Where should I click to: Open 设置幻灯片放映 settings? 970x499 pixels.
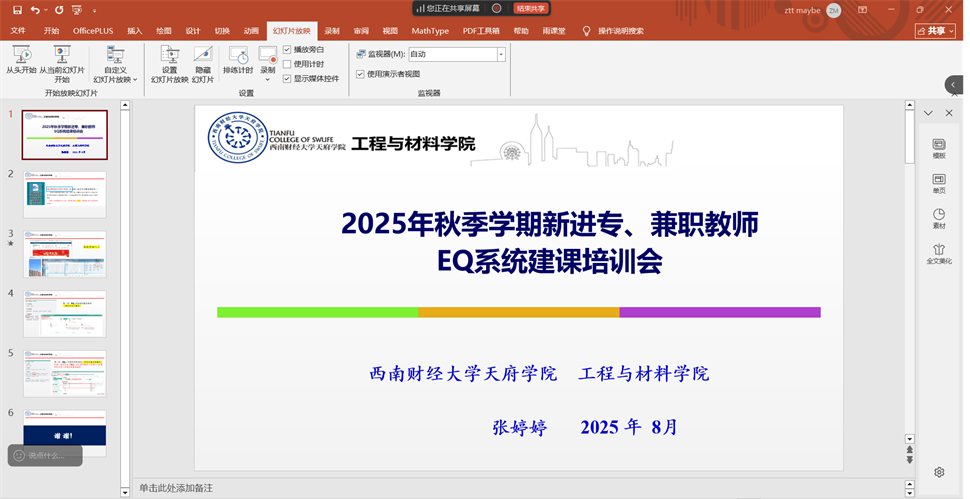pos(169,56)
